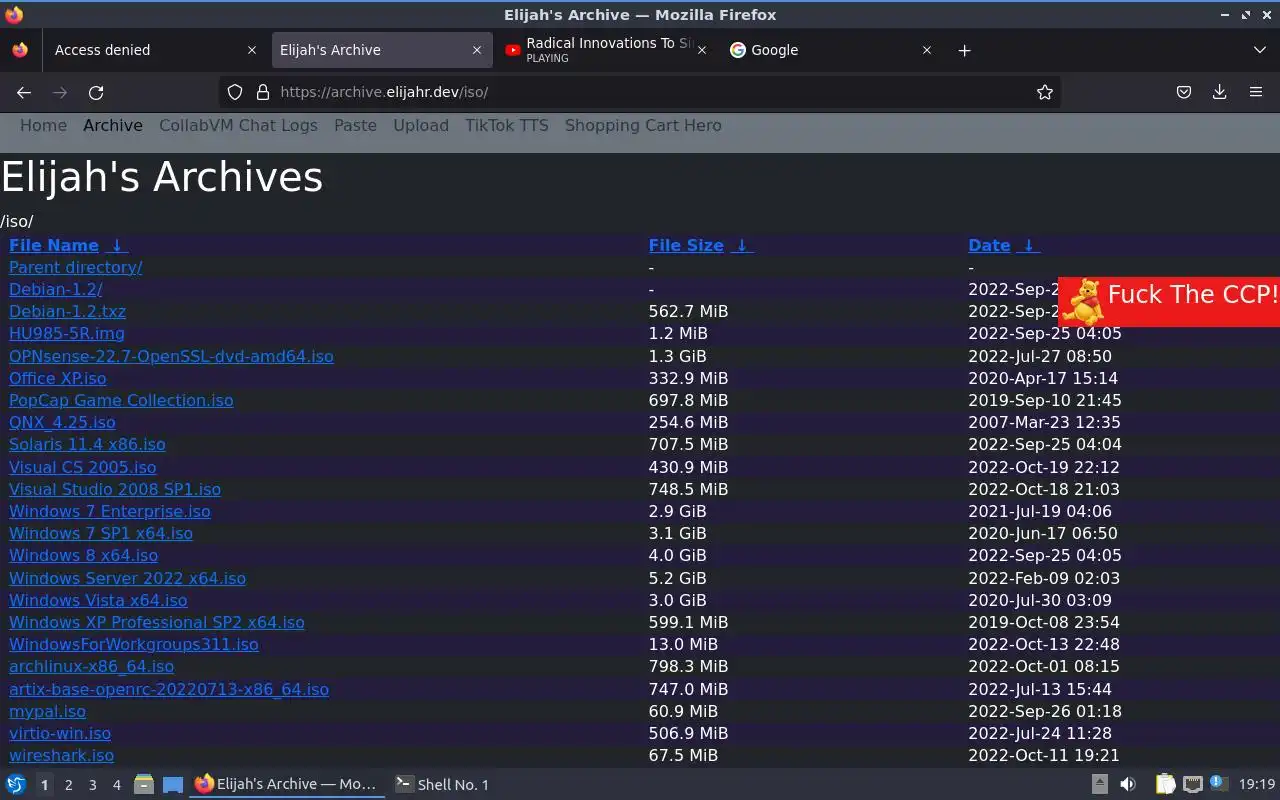The image size is (1280, 800).
Task: Open the Downloads toolbar icon
Action: [x=1220, y=92]
